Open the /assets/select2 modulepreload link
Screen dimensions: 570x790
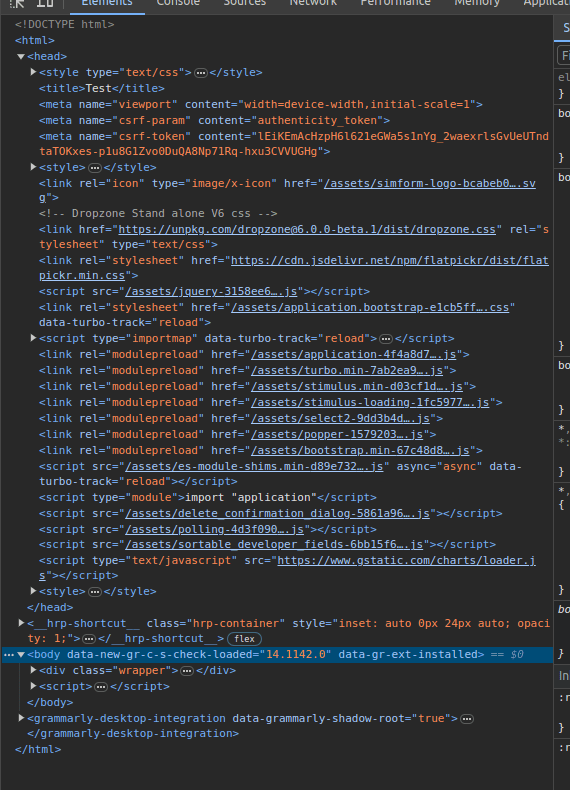pyautogui.click(x=340, y=419)
